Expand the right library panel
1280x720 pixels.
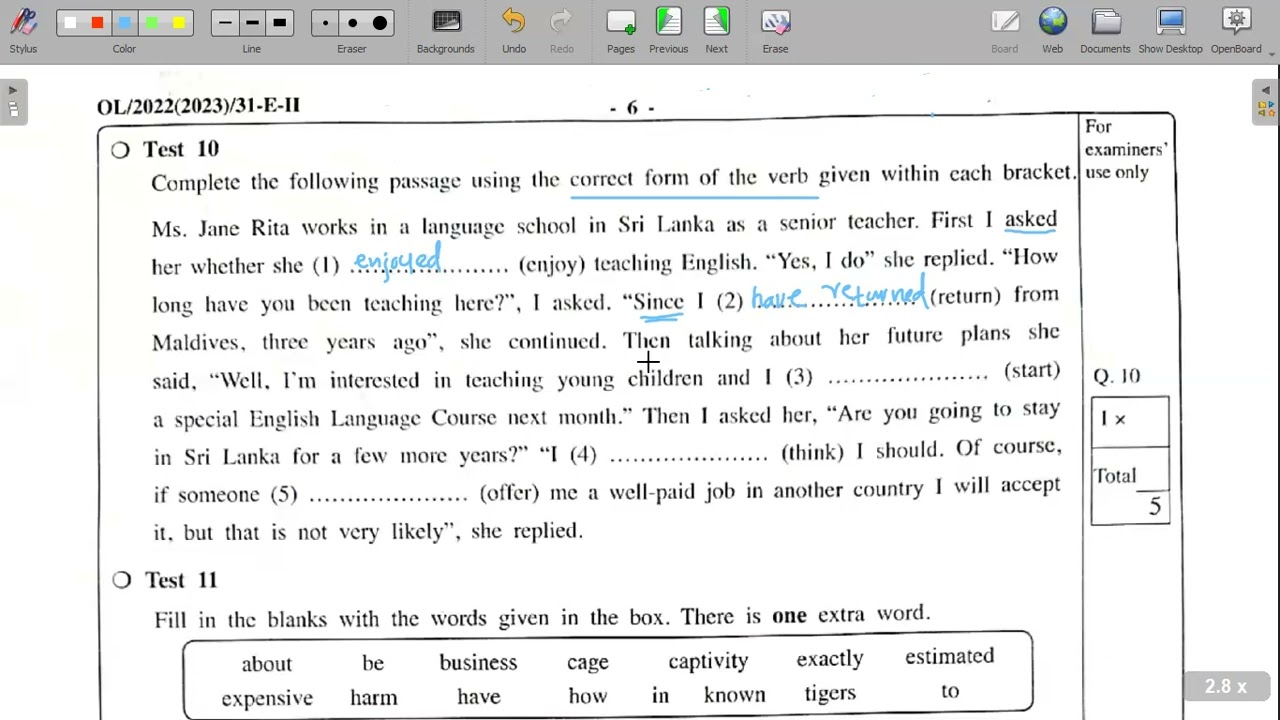[x=1265, y=101]
